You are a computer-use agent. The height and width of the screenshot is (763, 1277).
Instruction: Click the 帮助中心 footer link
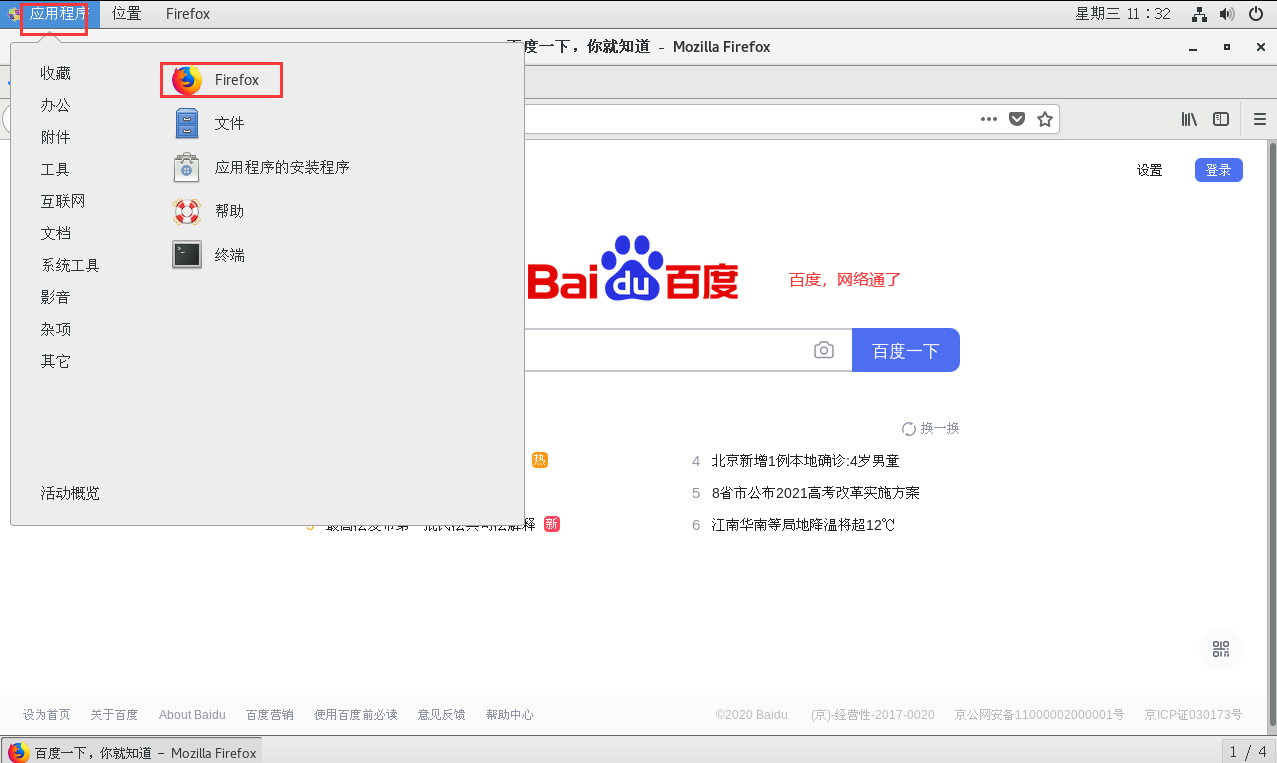pyautogui.click(x=510, y=714)
